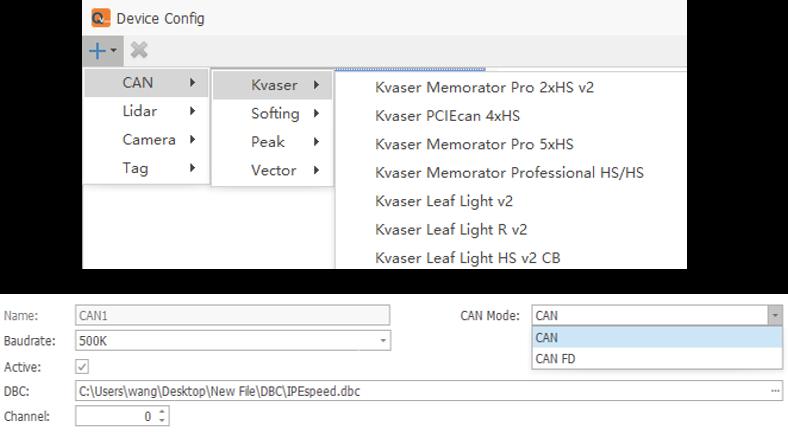This screenshot has width=788, height=441.
Task: Choose Kvaser PCIEcan 4xHS device
Action: (x=447, y=116)
